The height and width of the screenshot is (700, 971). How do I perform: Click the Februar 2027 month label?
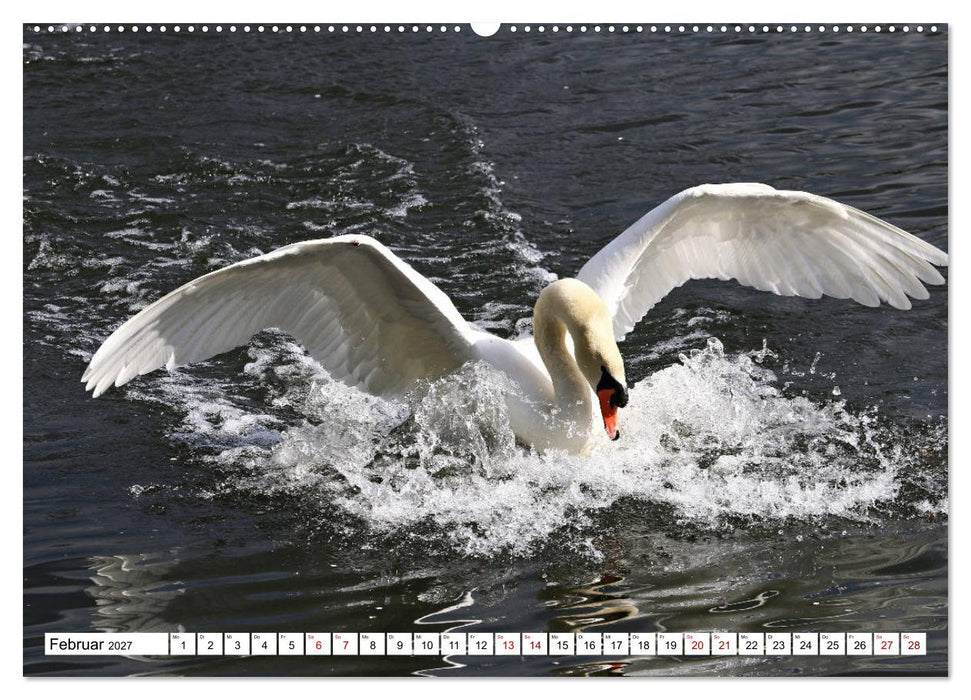[91, 644]
